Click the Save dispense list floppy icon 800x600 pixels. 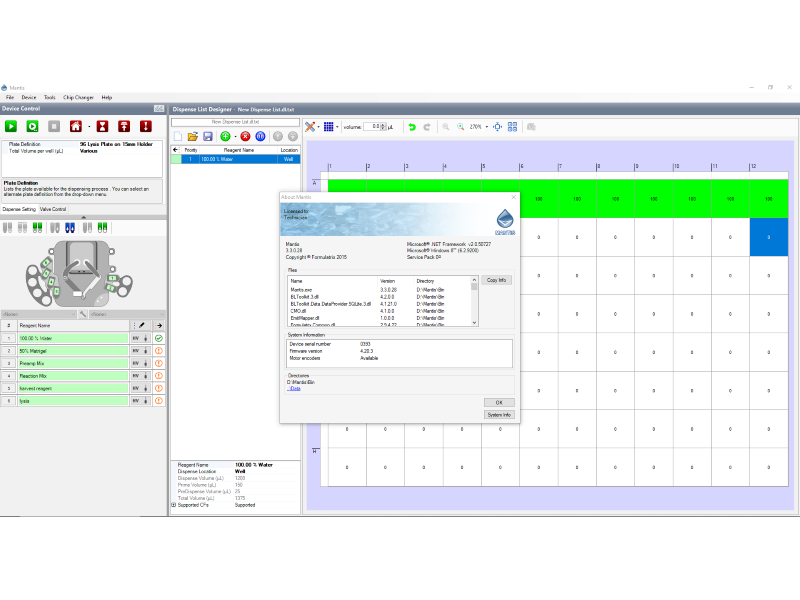pos(207,136)
